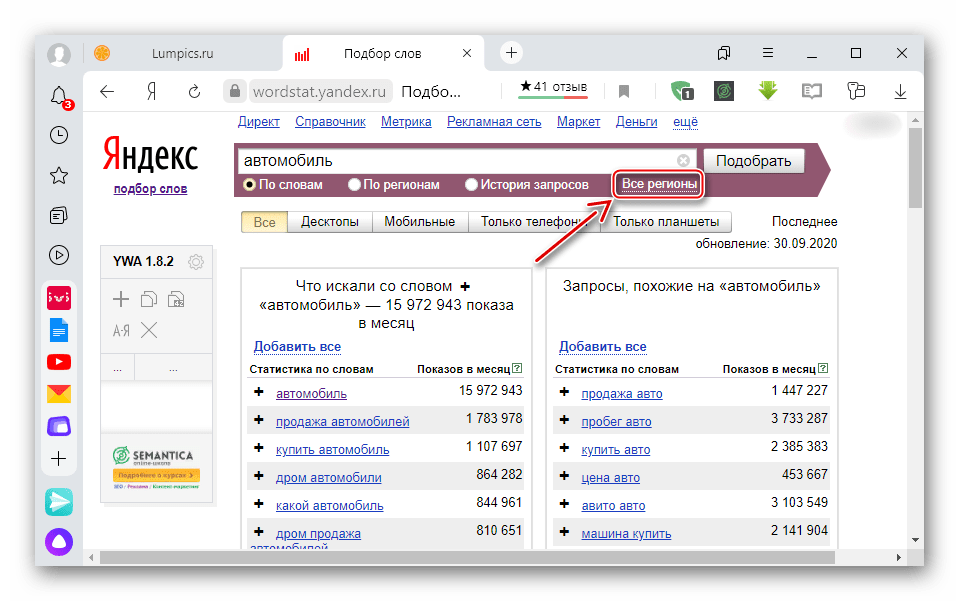Choose the История запросов option
The image size is (959, 601).
470,184
